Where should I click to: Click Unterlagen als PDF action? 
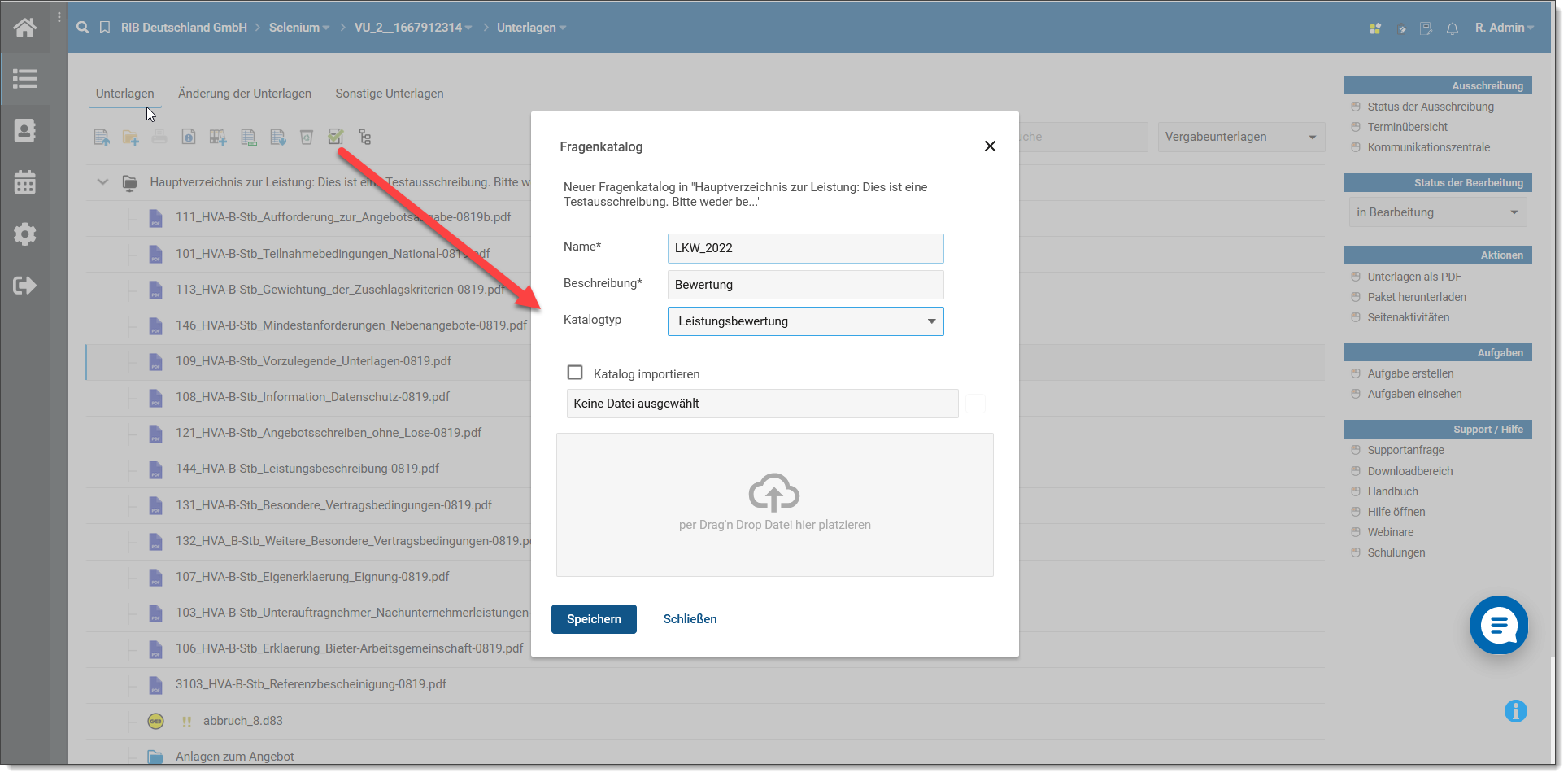click(1414, 277)
